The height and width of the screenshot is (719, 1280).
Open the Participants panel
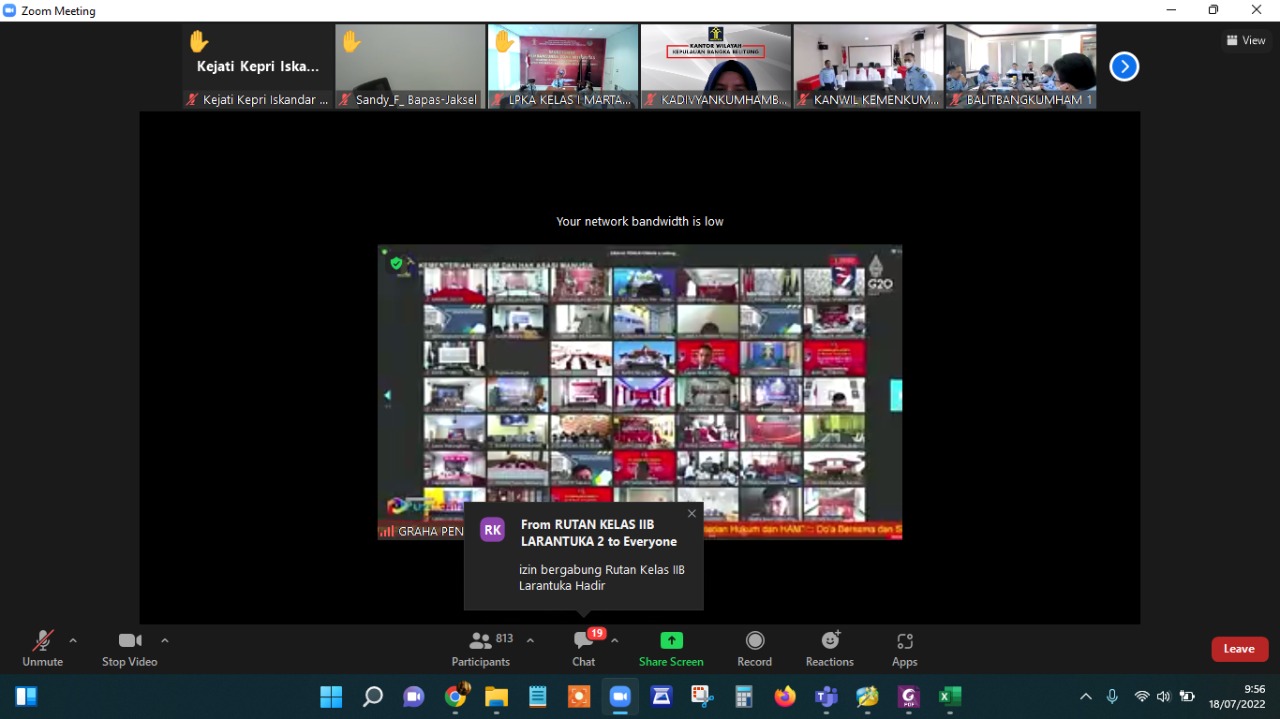(481, 648)
